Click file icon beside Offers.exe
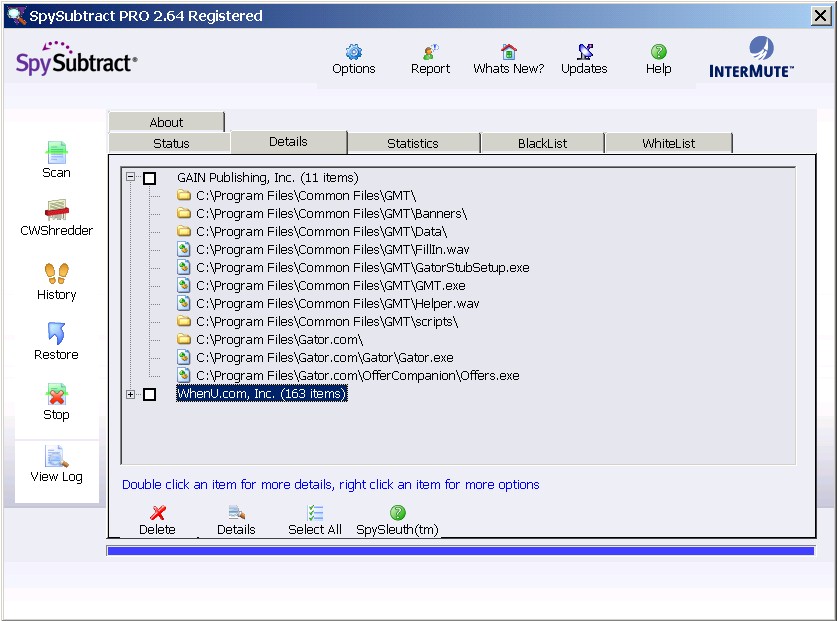The image size is (838, 621). (x=184, y=375)
